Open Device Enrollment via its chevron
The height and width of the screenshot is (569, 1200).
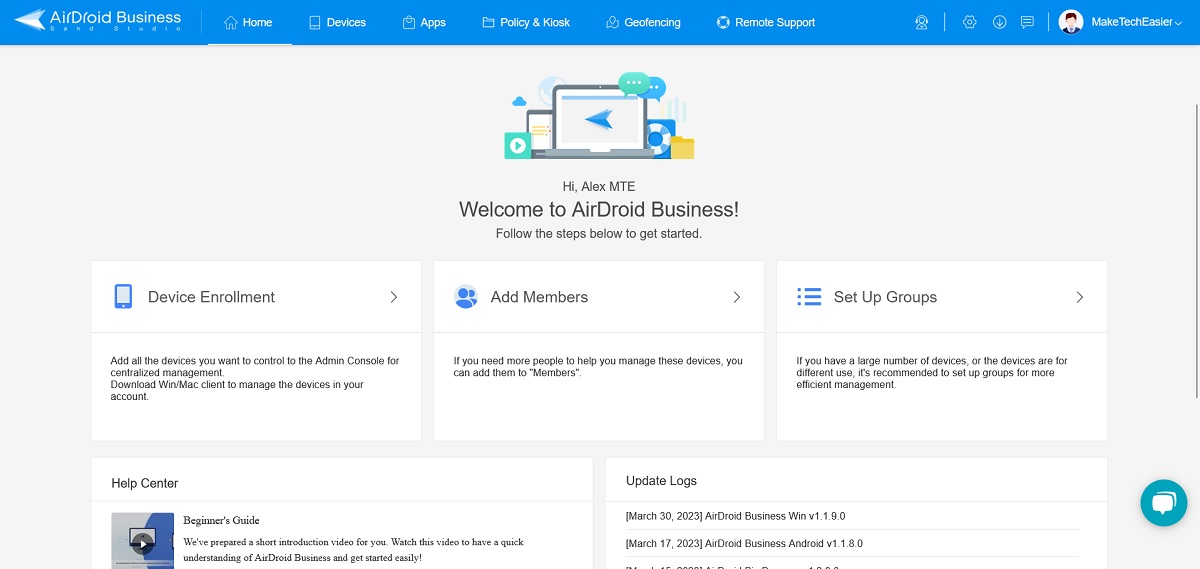[x=394, y=297]
